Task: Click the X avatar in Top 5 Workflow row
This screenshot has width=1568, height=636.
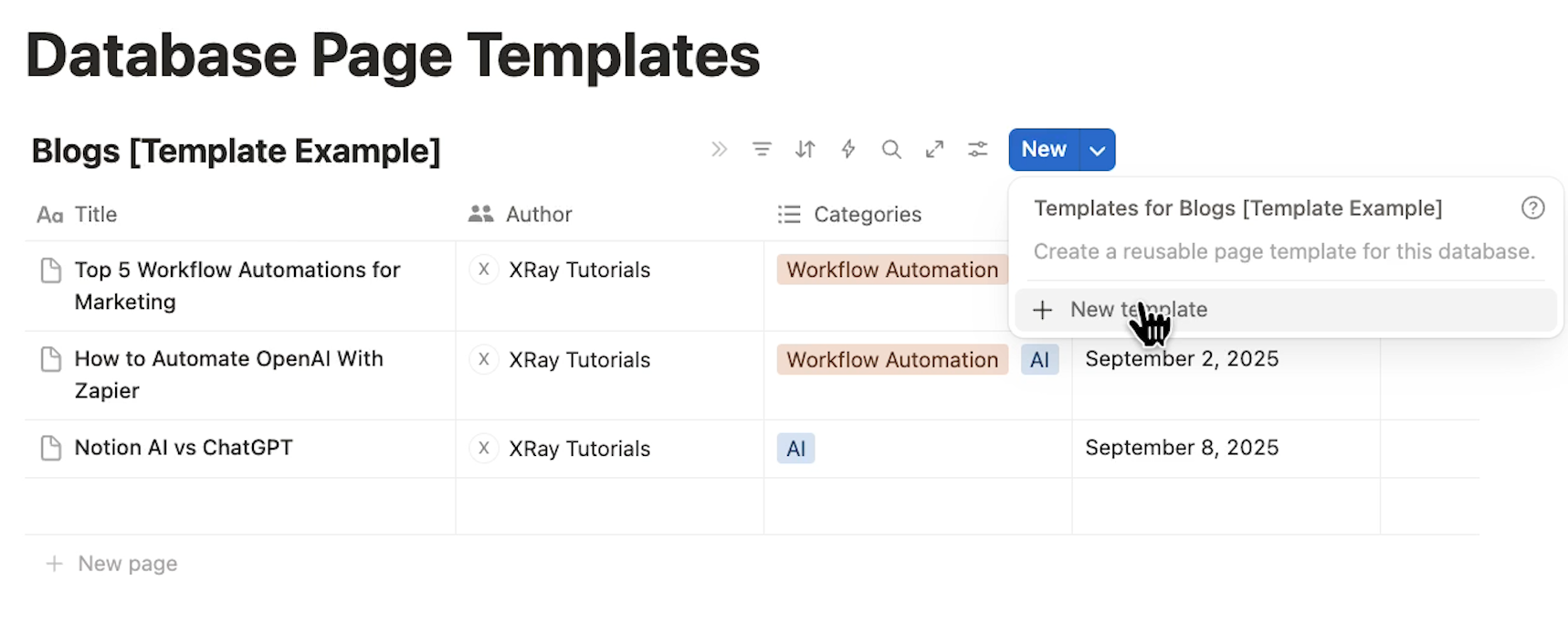Action: pyautogui.click(x=483, y=270)
